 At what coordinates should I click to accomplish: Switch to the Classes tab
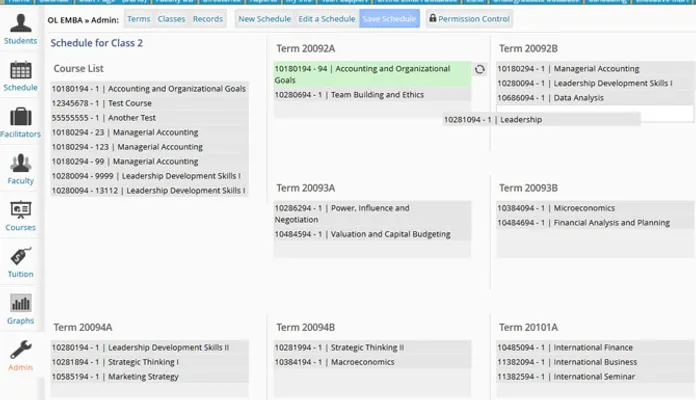point(171,19)
